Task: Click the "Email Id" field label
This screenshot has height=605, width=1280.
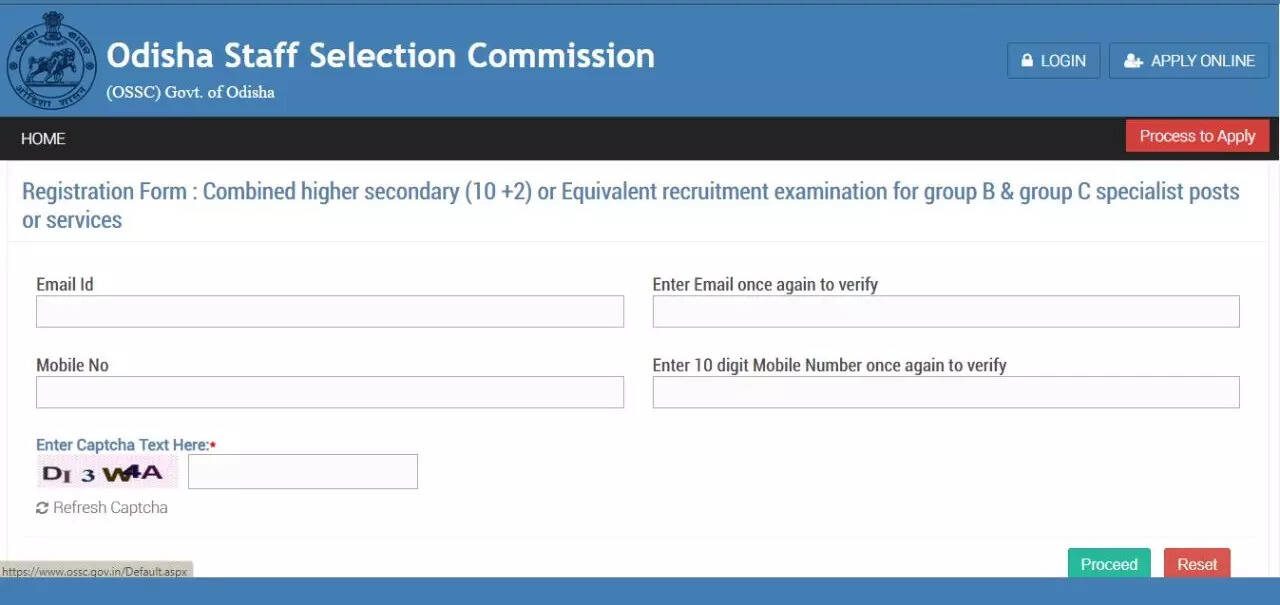Action: 65,285
